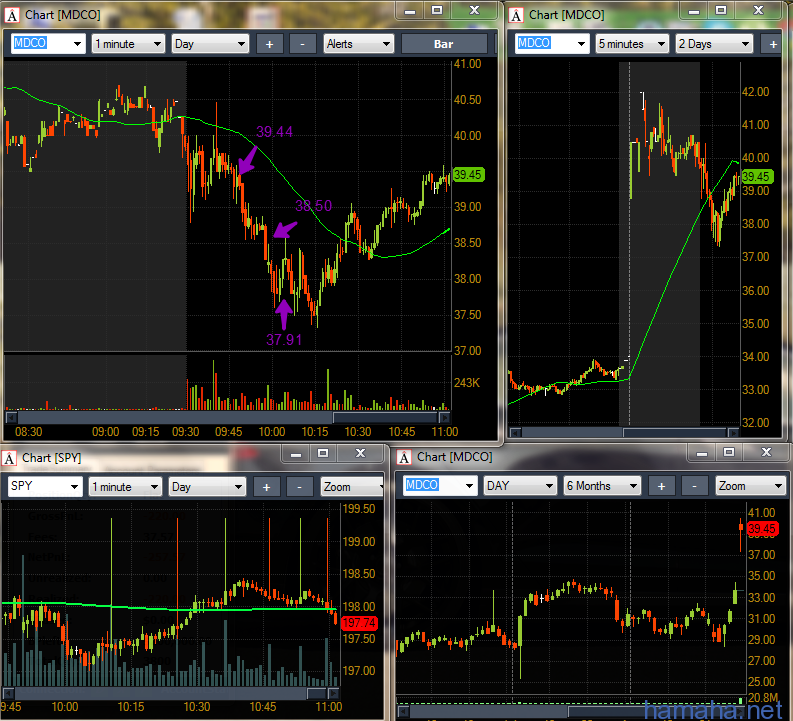793x721 pixels.
Task: Click 09:30 time label on MDCO 1 minute axis
Action: pos(186,432)
